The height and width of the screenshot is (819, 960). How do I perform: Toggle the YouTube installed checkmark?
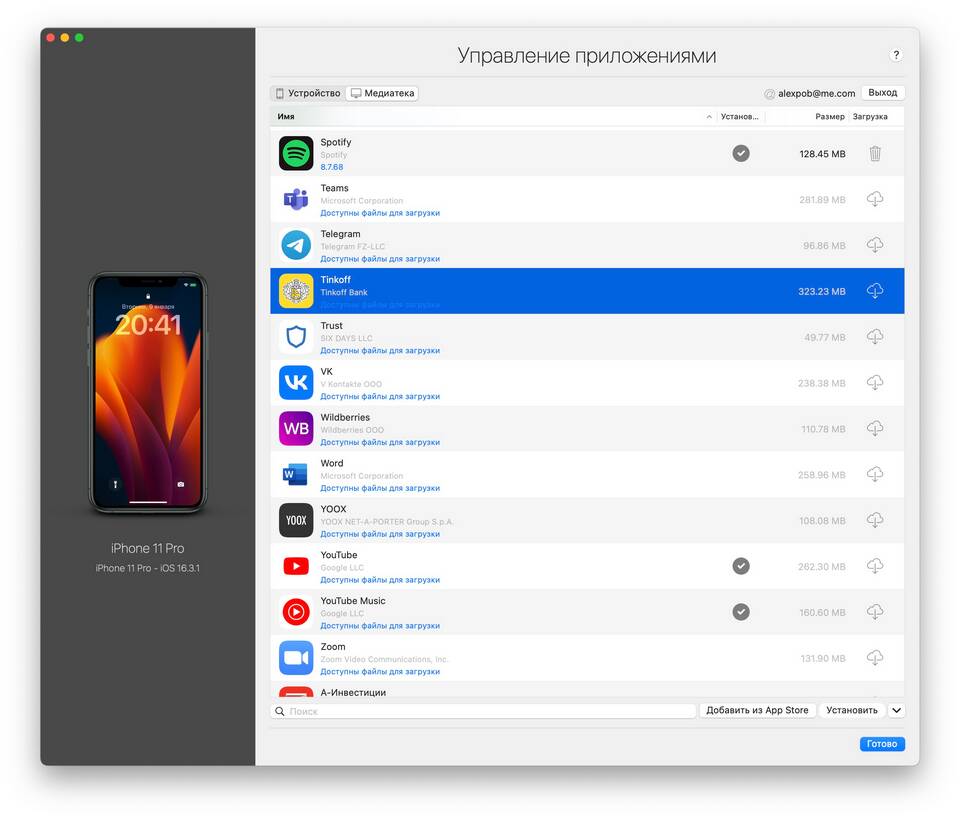coord(741,566)
